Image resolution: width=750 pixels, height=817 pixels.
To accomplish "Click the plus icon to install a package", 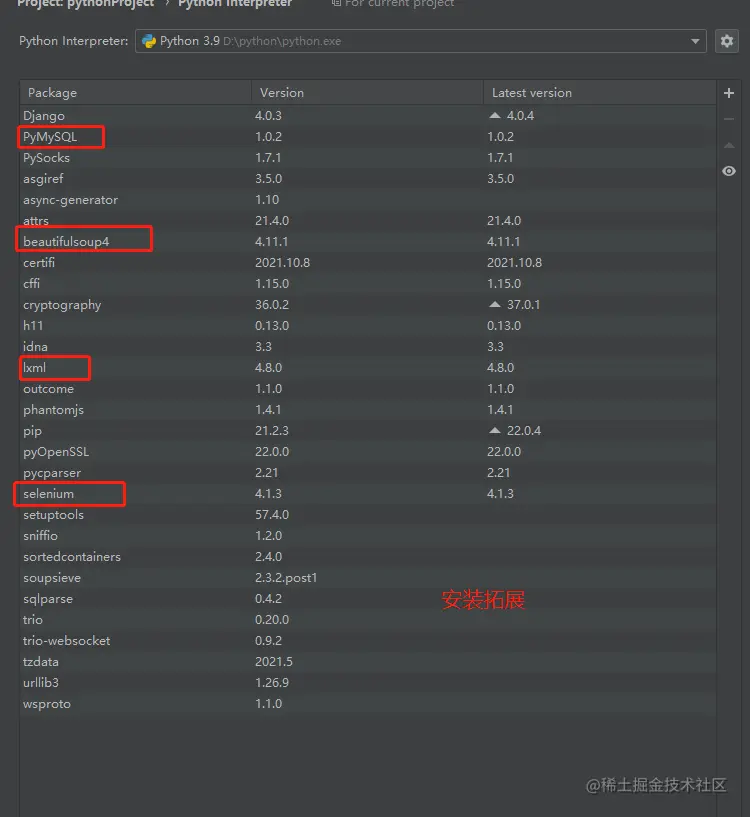I will pos(729,93).
